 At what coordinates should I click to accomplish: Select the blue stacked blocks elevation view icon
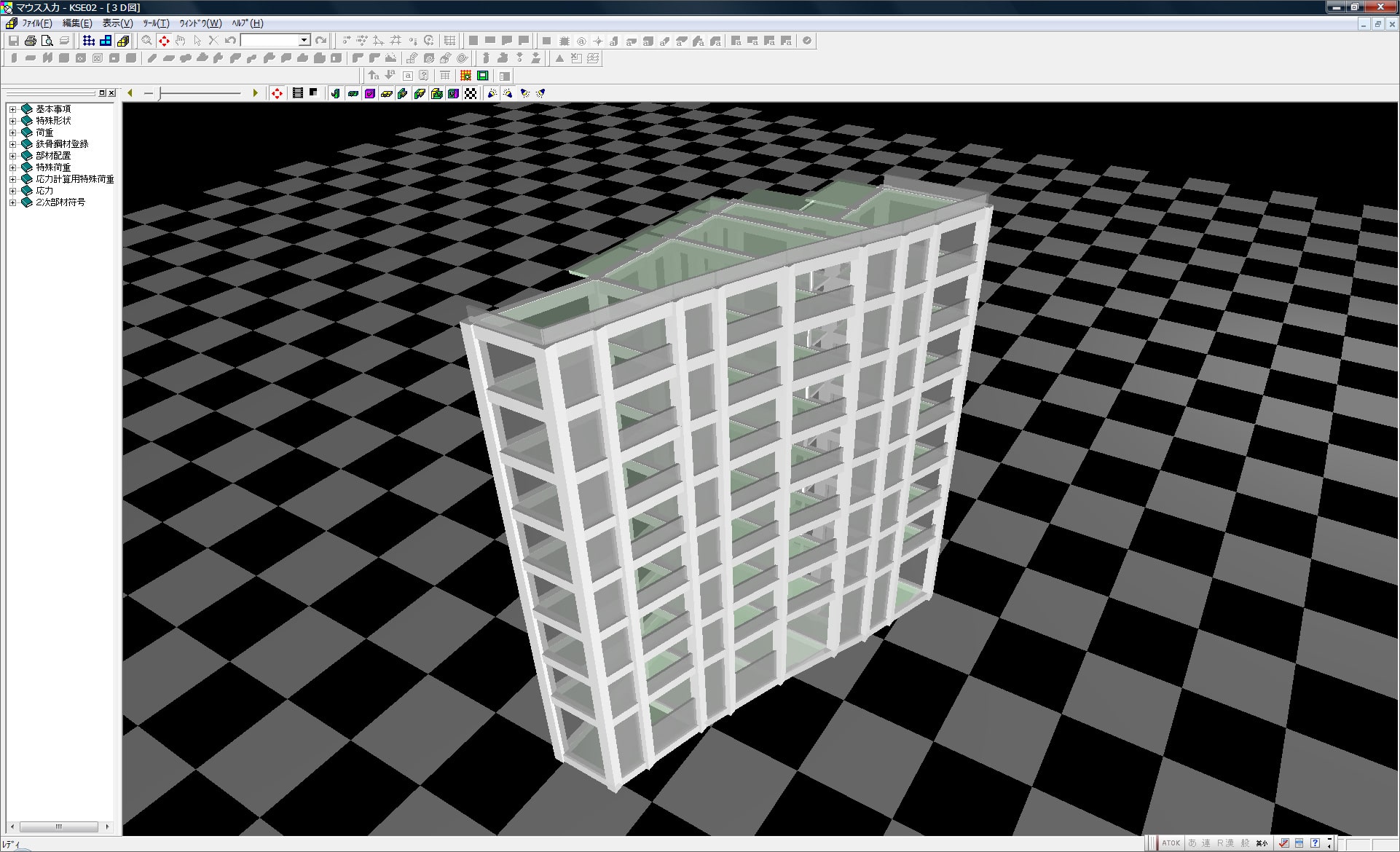[106, 41]
